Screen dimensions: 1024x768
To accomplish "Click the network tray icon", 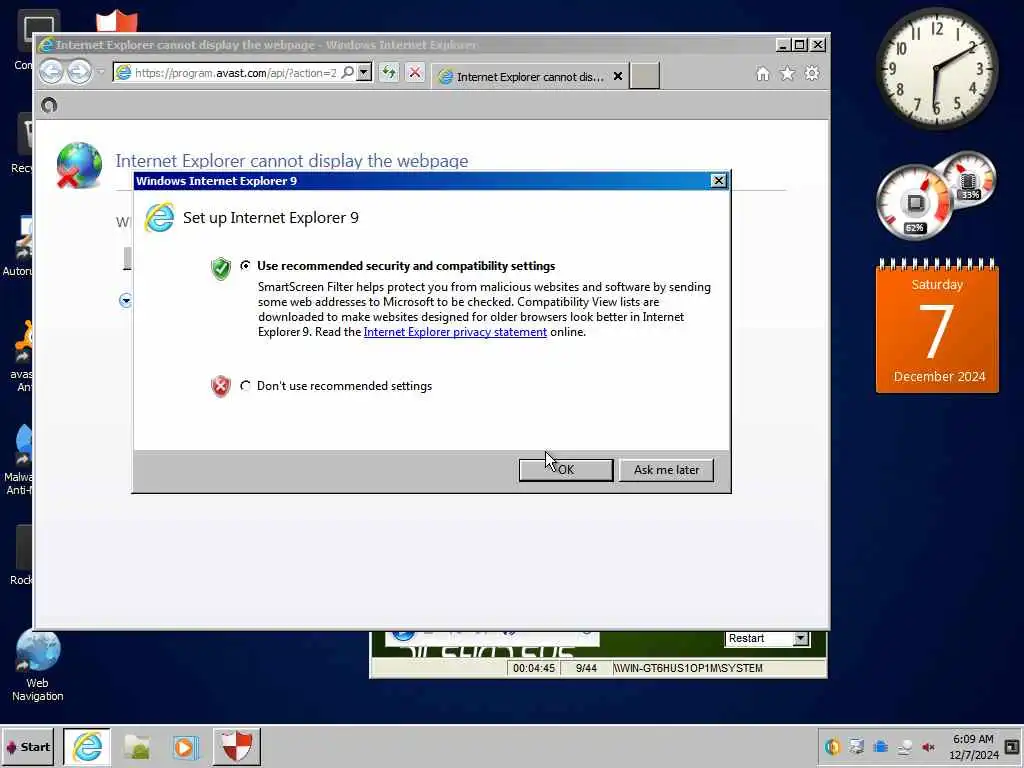I will 904,746.
